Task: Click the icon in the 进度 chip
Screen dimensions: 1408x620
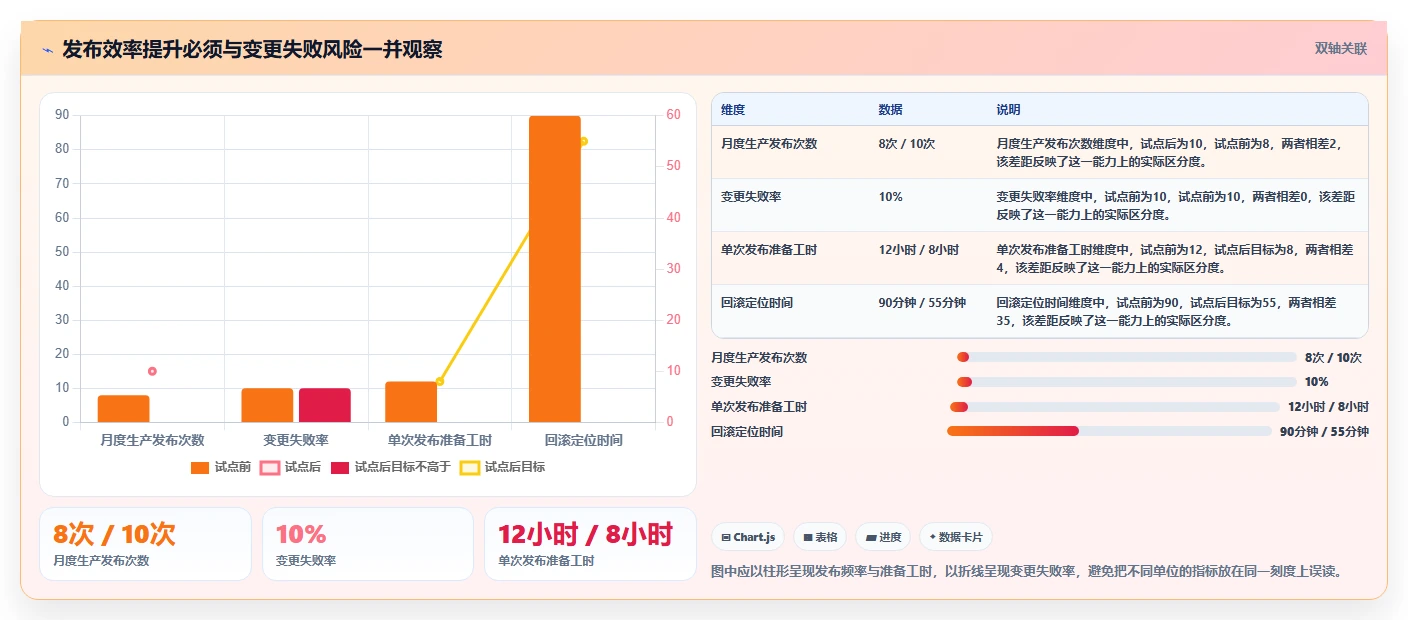Action: pos(871,537)
